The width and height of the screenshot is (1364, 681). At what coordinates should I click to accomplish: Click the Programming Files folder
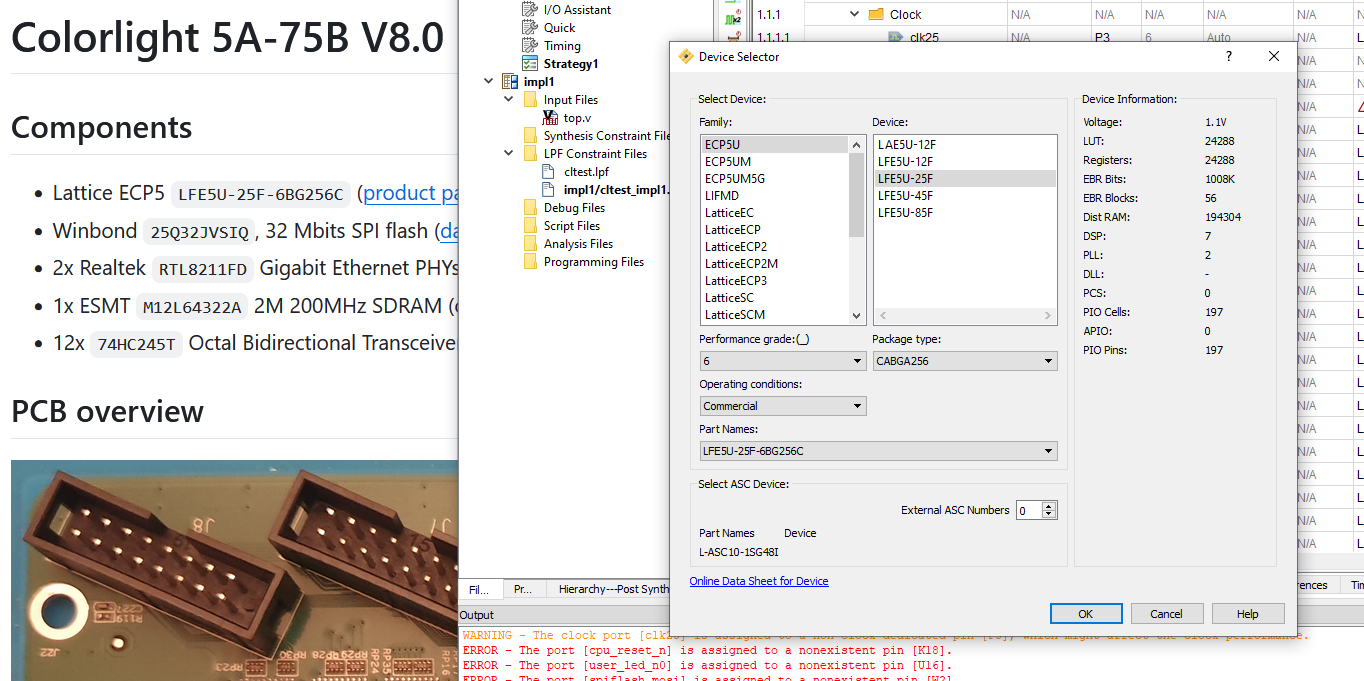click(593, 262)
